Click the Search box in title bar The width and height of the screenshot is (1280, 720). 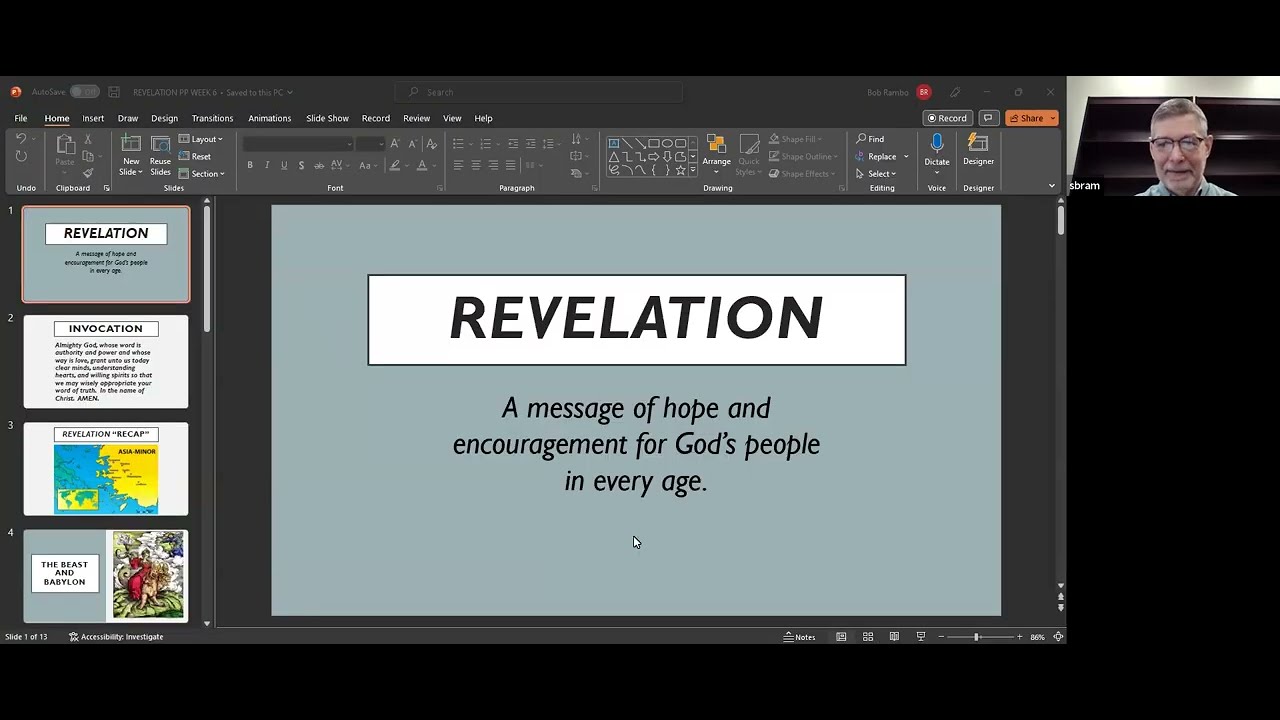coord(538,92)
